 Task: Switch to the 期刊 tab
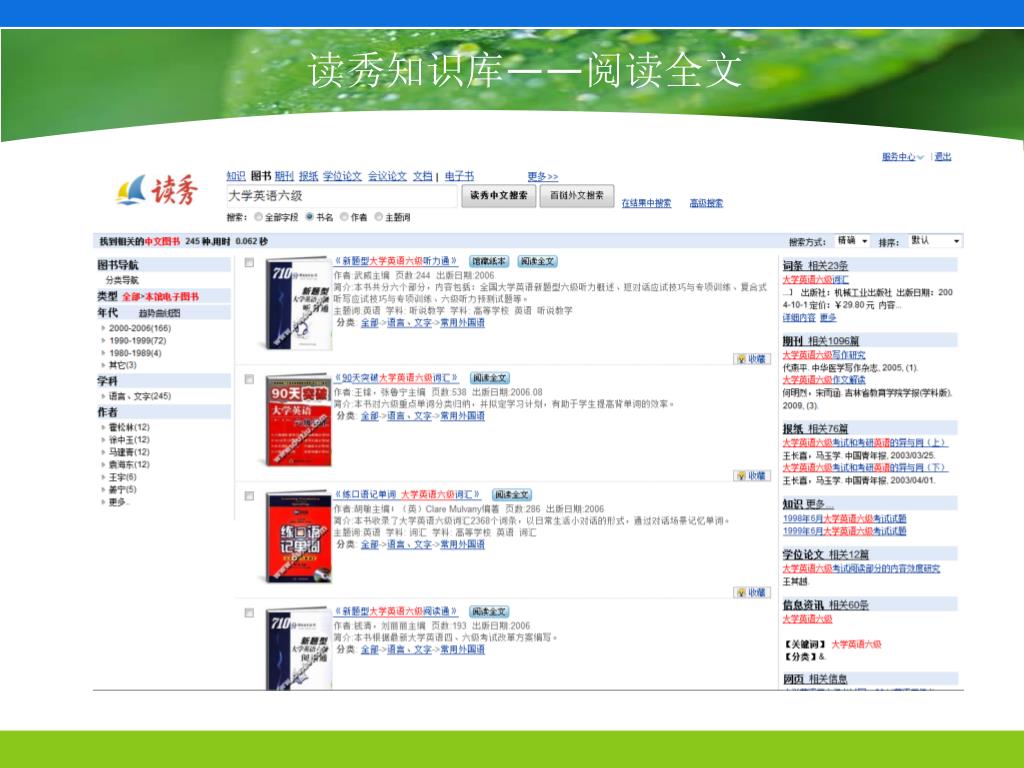point(284,176)
